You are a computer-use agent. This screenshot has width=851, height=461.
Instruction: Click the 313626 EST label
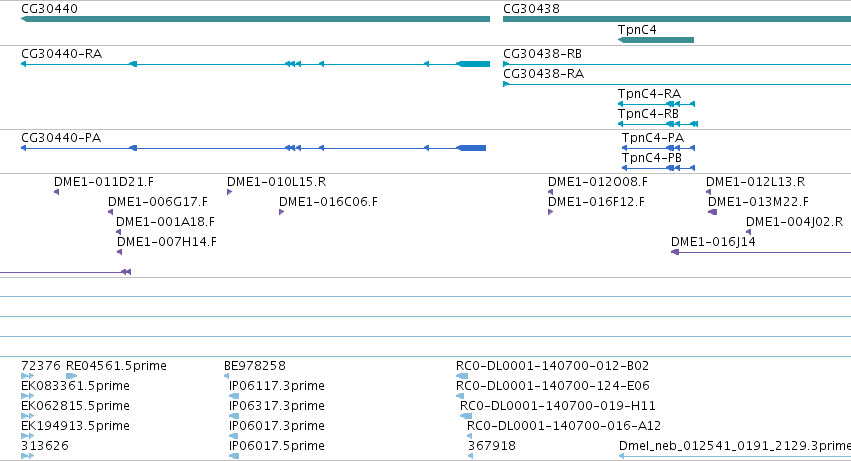(x=45, y=446)
